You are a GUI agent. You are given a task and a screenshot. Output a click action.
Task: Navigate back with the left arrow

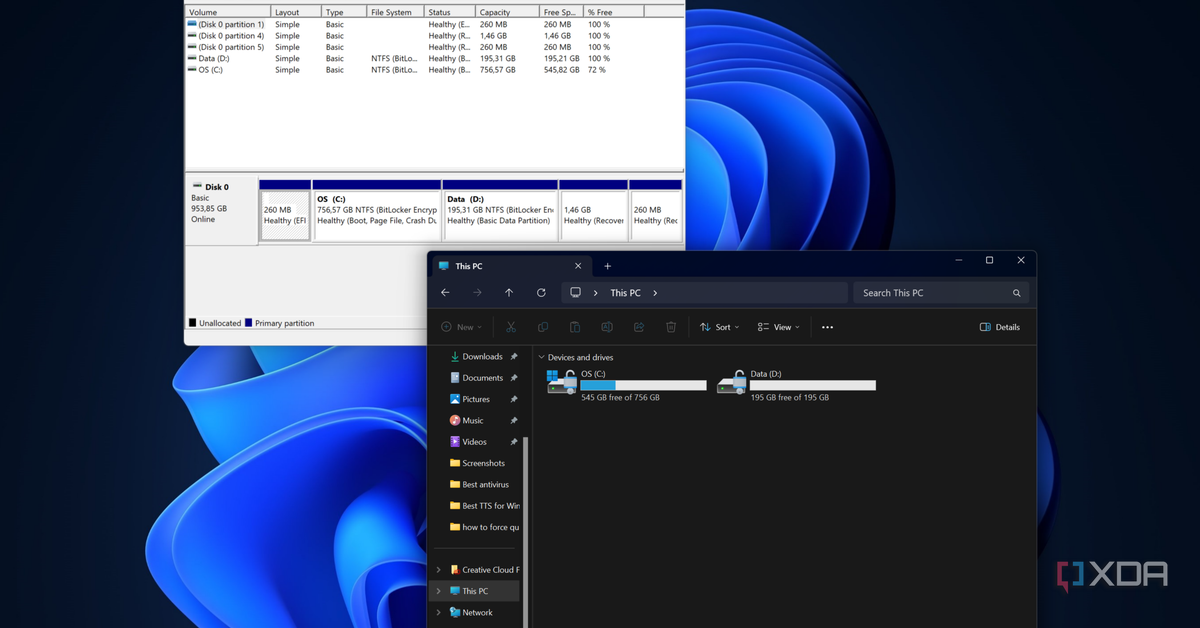(x=445, y=293)
